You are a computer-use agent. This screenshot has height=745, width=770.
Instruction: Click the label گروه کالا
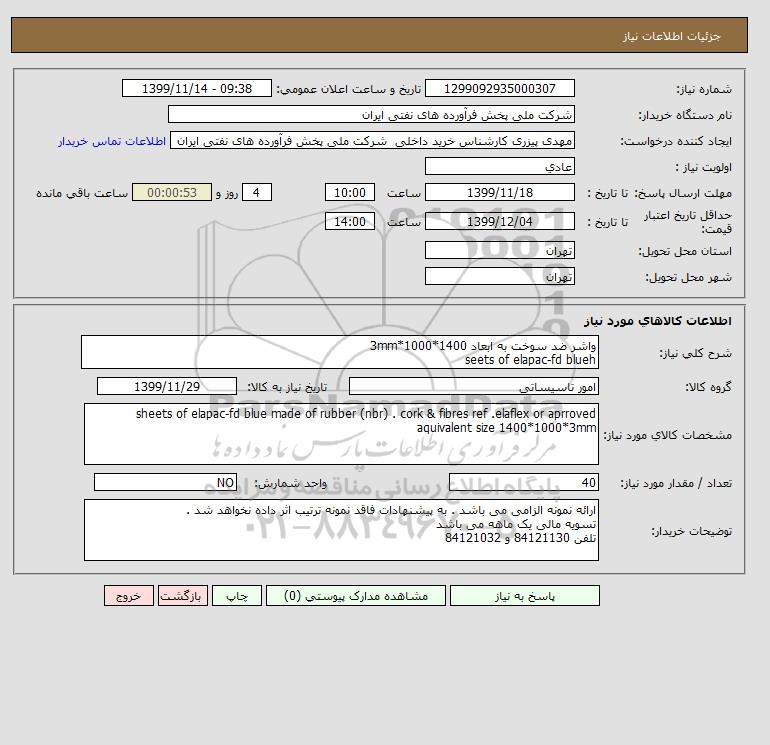(x=709, y=387)
